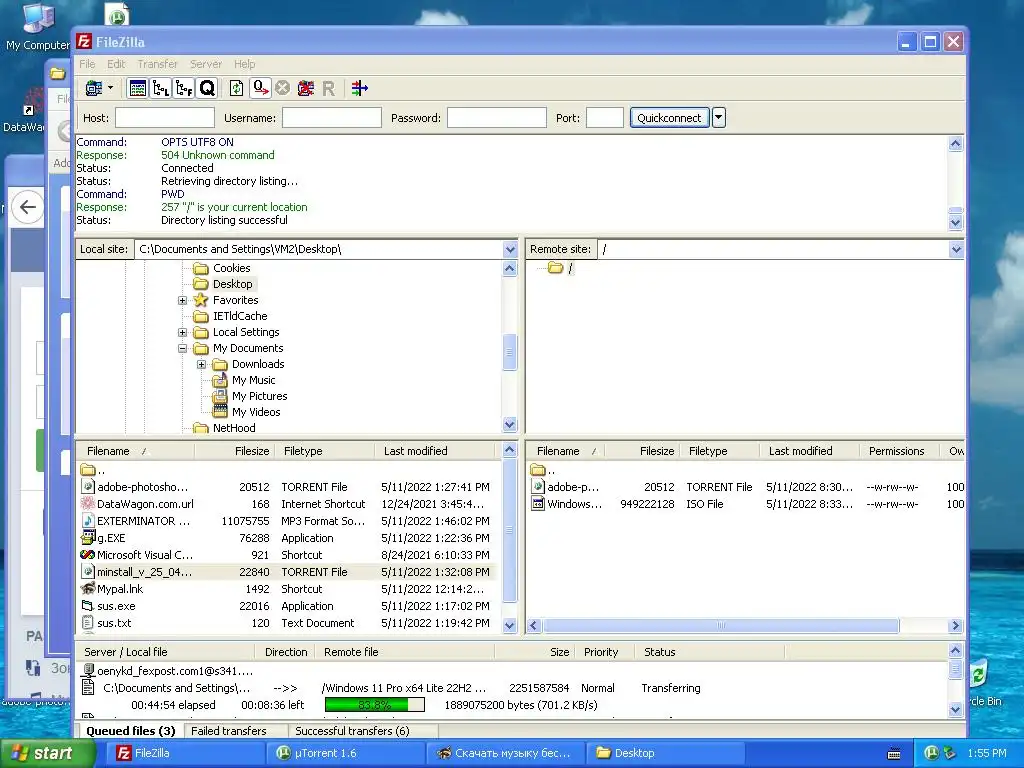Open the Local site path dropdown
Image resolution: width=1024 pixels, height=768 pixels.
tap(510, 249)
